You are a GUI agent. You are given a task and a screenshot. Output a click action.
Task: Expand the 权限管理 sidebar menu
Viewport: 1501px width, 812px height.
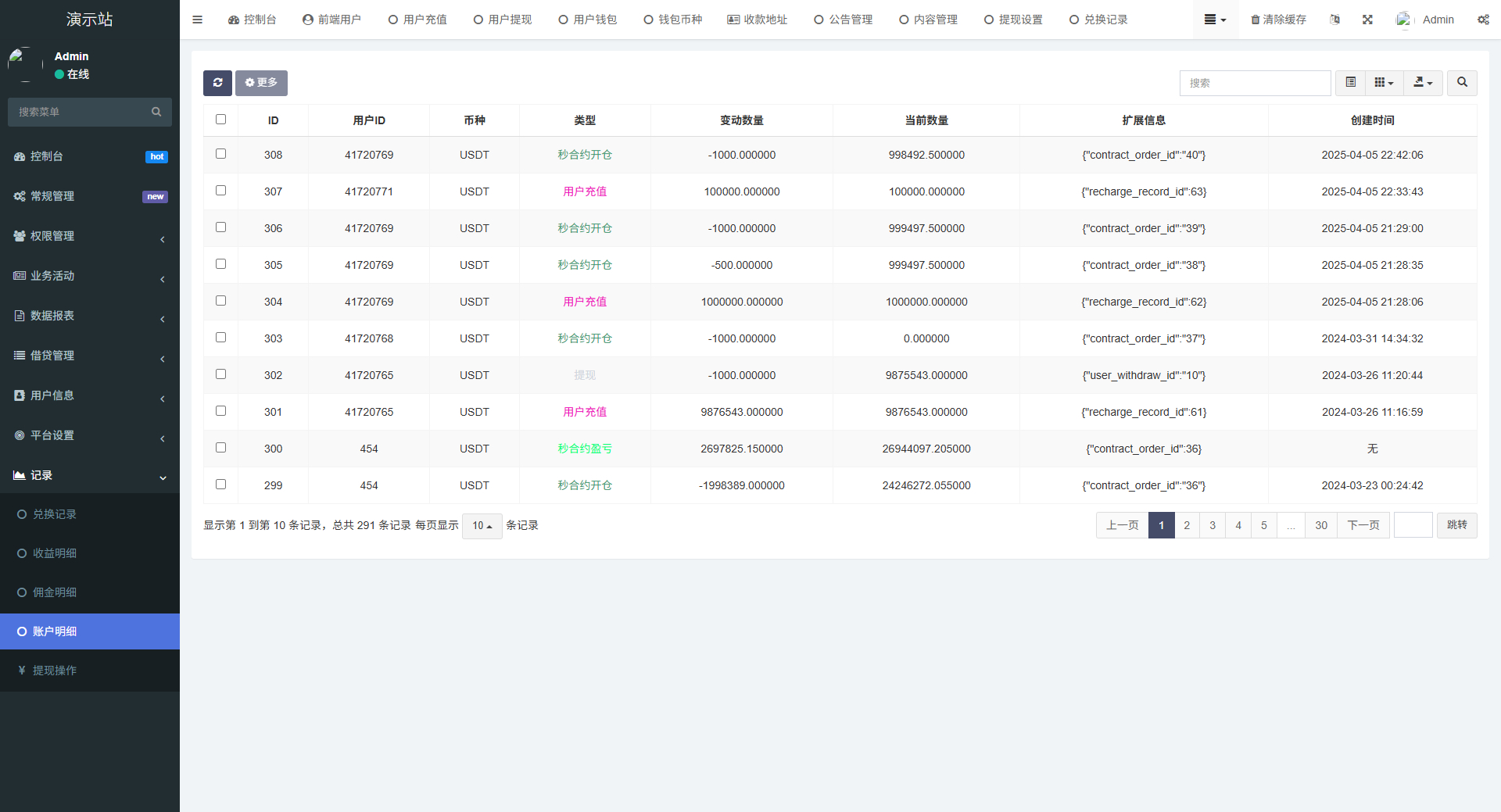[x=90, y=236]
